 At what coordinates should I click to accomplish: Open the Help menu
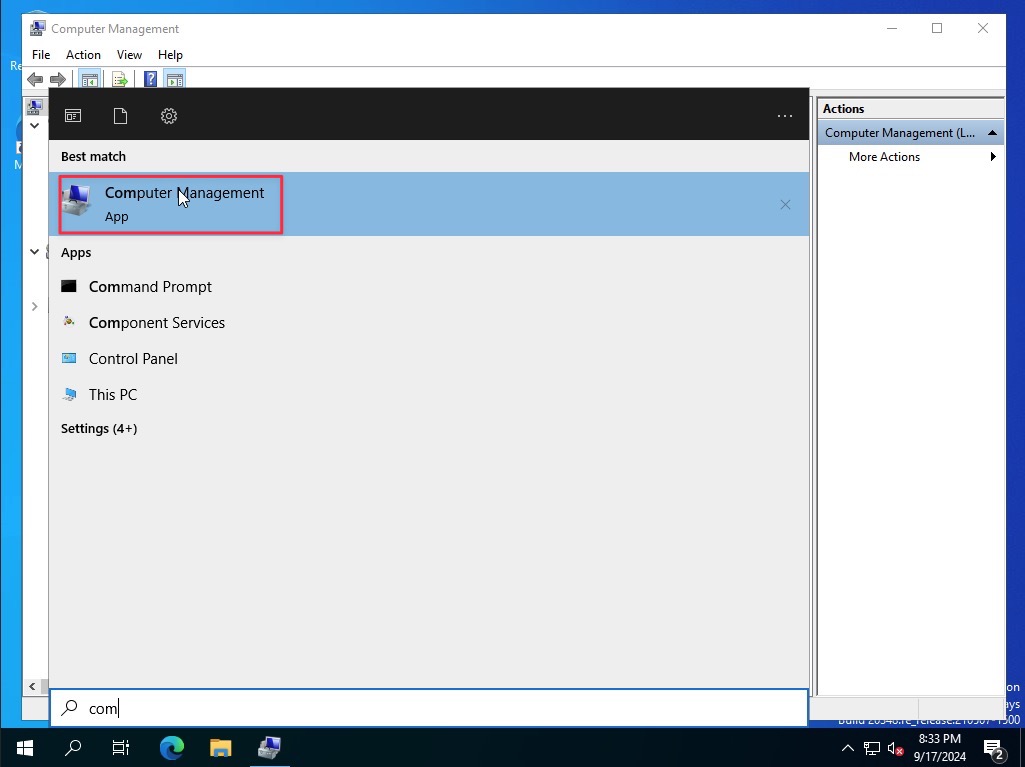[170, 55]
